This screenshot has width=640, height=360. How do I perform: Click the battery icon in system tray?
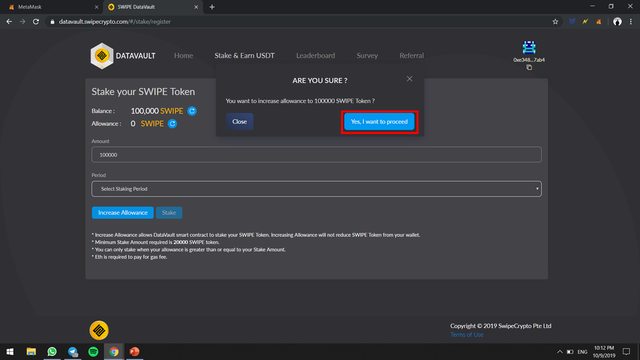(570, 352)
